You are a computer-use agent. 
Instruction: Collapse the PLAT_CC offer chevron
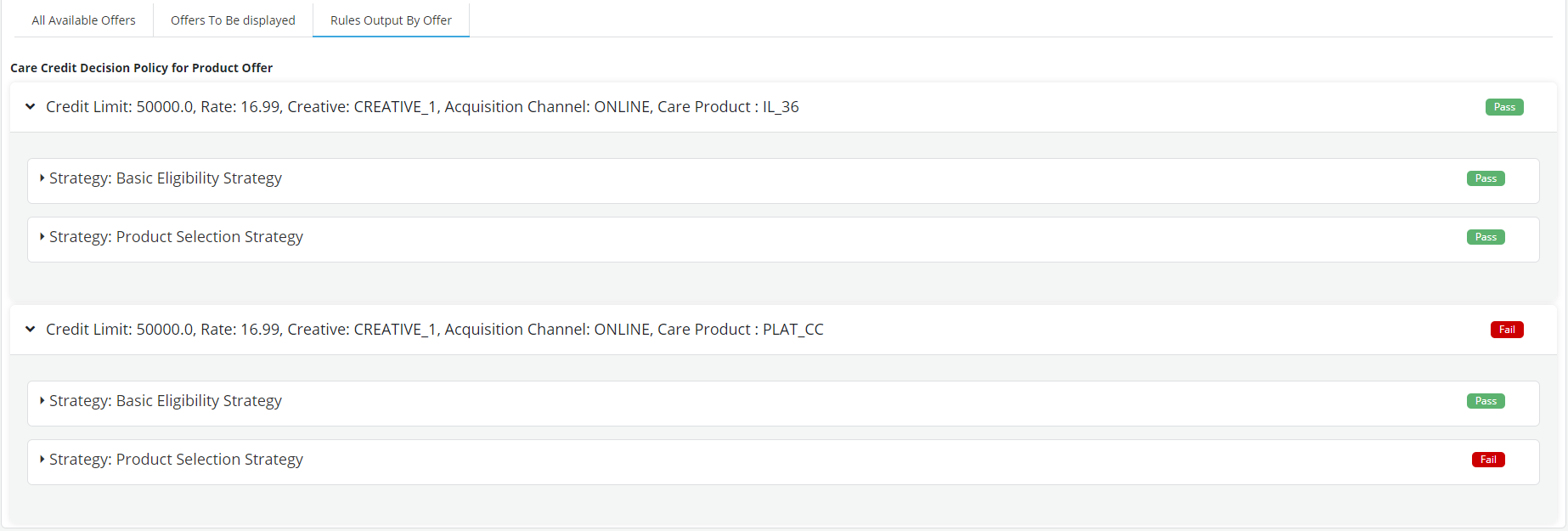pyautogui.click(x=31, y=330)
